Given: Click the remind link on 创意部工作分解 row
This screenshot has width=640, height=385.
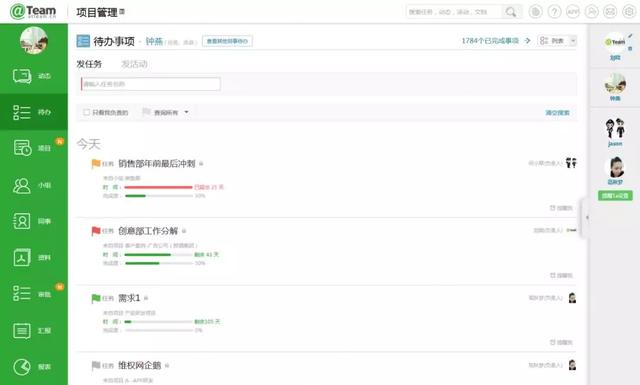Looking at the screenshot, I should coord(561,276).
